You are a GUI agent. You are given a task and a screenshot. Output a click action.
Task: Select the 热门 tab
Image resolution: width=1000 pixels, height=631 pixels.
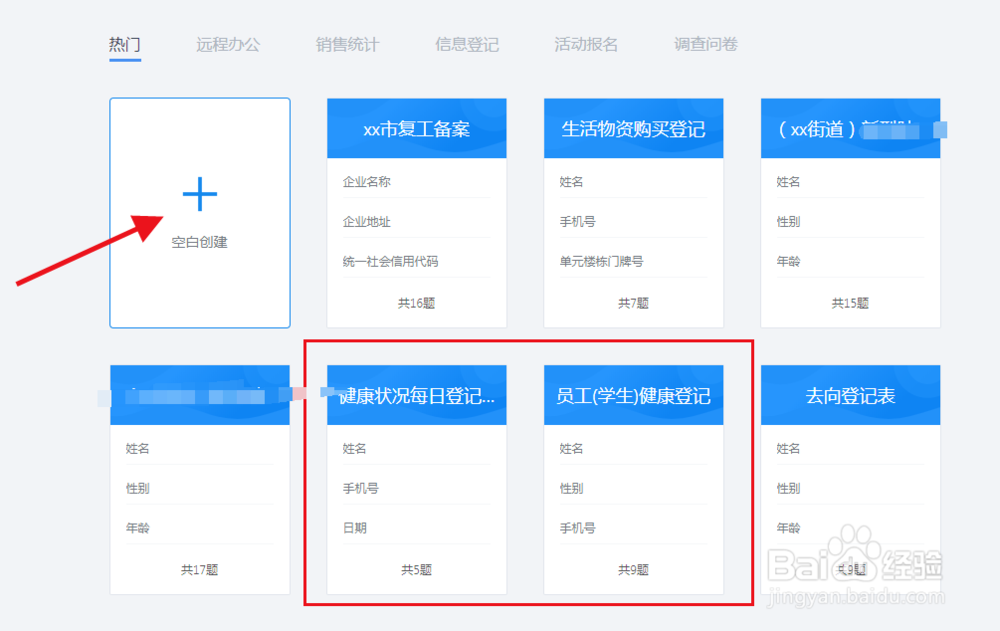(x=124, y=44)
